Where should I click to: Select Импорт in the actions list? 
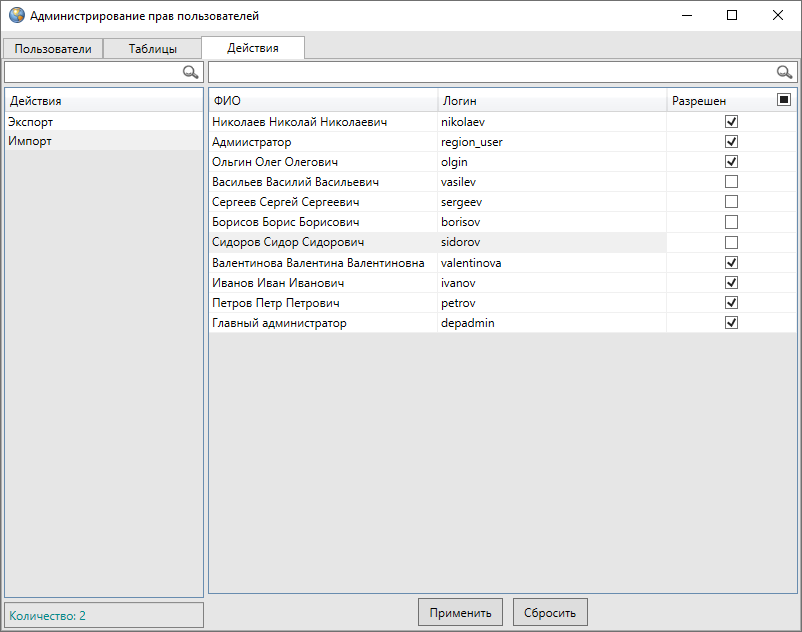pos(30,141)
